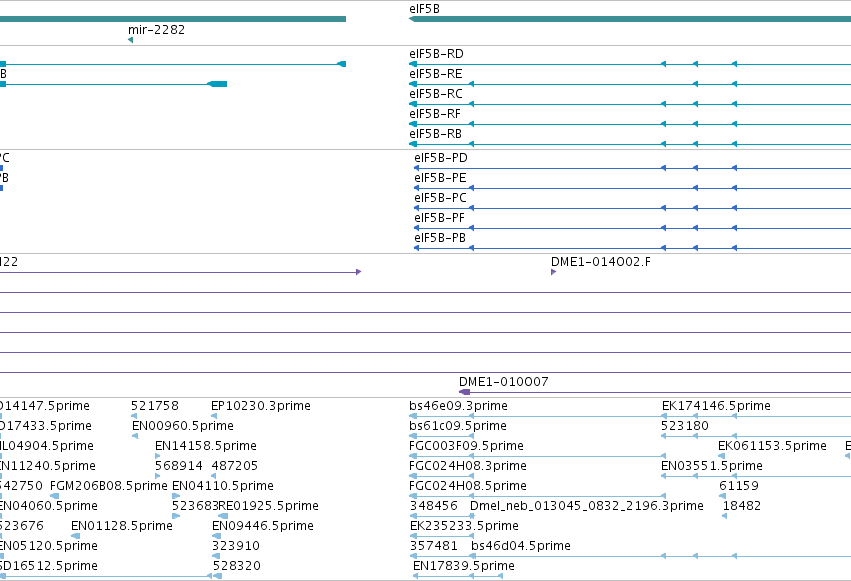
Task: Select EST EN01128.5prime
Action: 122,526
